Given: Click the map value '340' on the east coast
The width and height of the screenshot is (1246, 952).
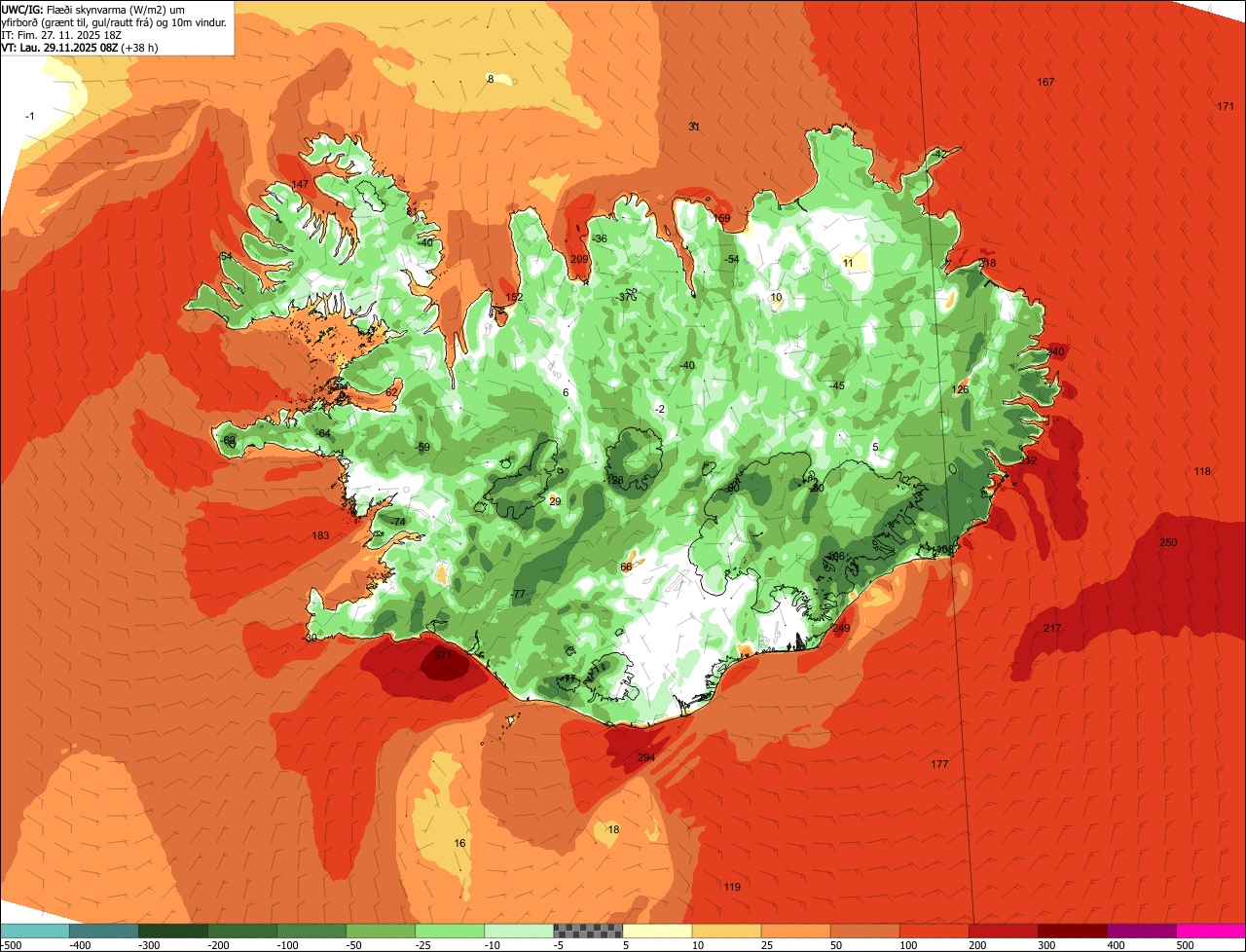Looking at the screenshot, I should tap(1055, 351).
